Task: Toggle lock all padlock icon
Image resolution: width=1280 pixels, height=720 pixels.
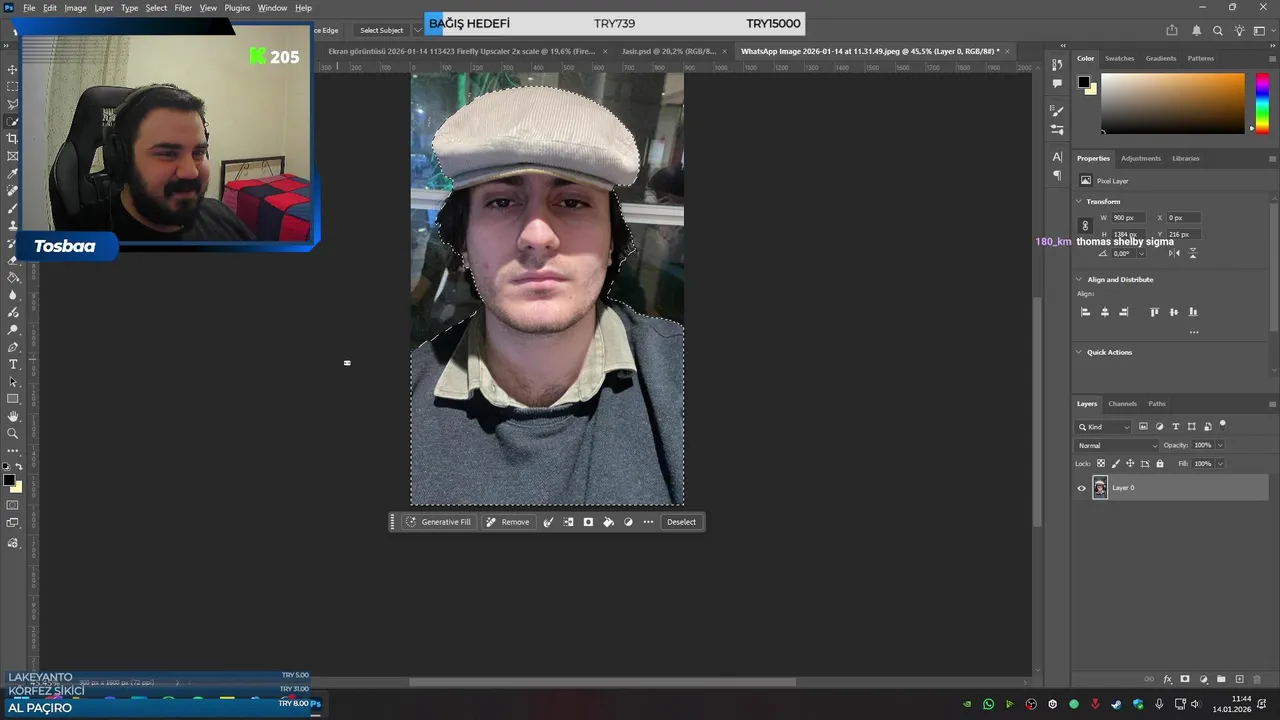Action: tap(1160, 464)
